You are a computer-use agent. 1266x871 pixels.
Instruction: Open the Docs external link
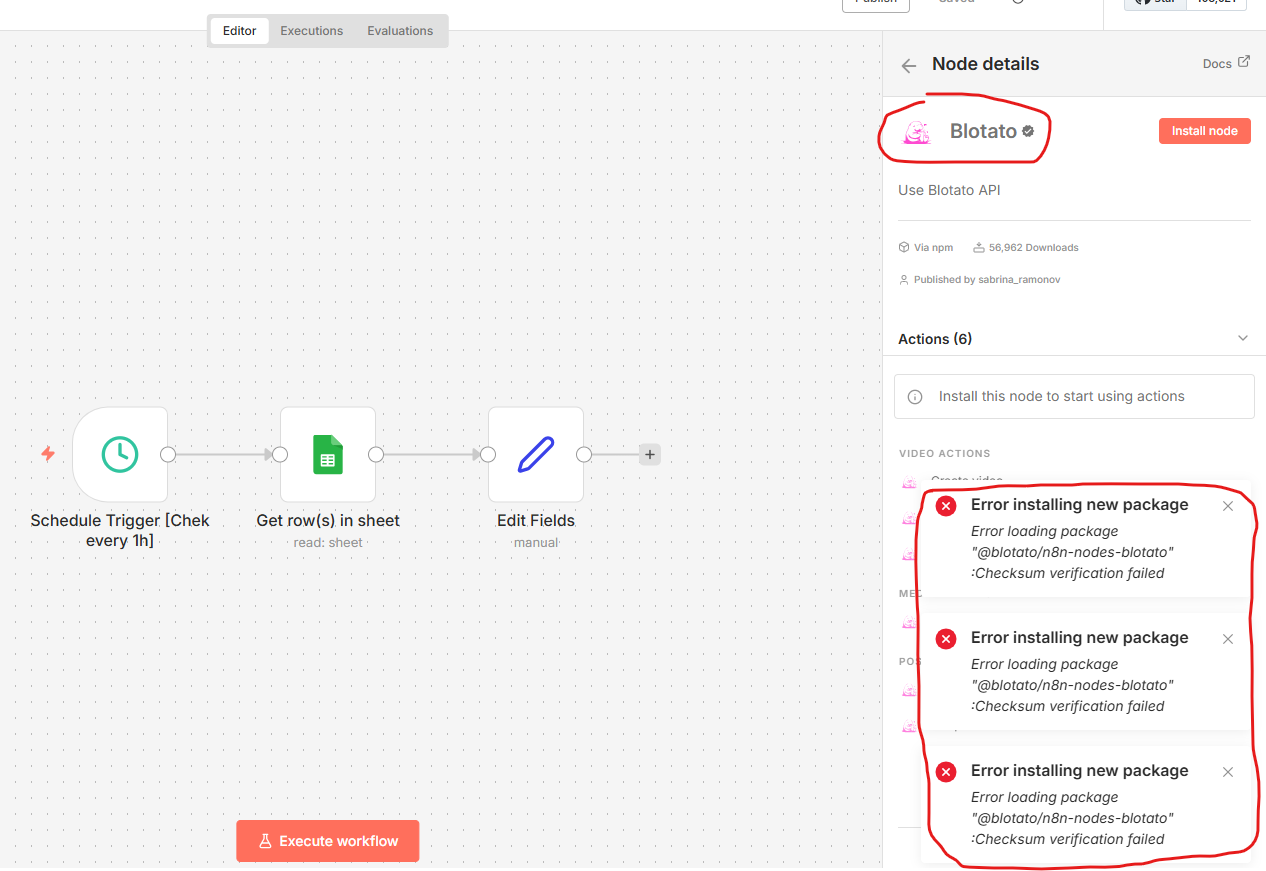pos(1226,63)
